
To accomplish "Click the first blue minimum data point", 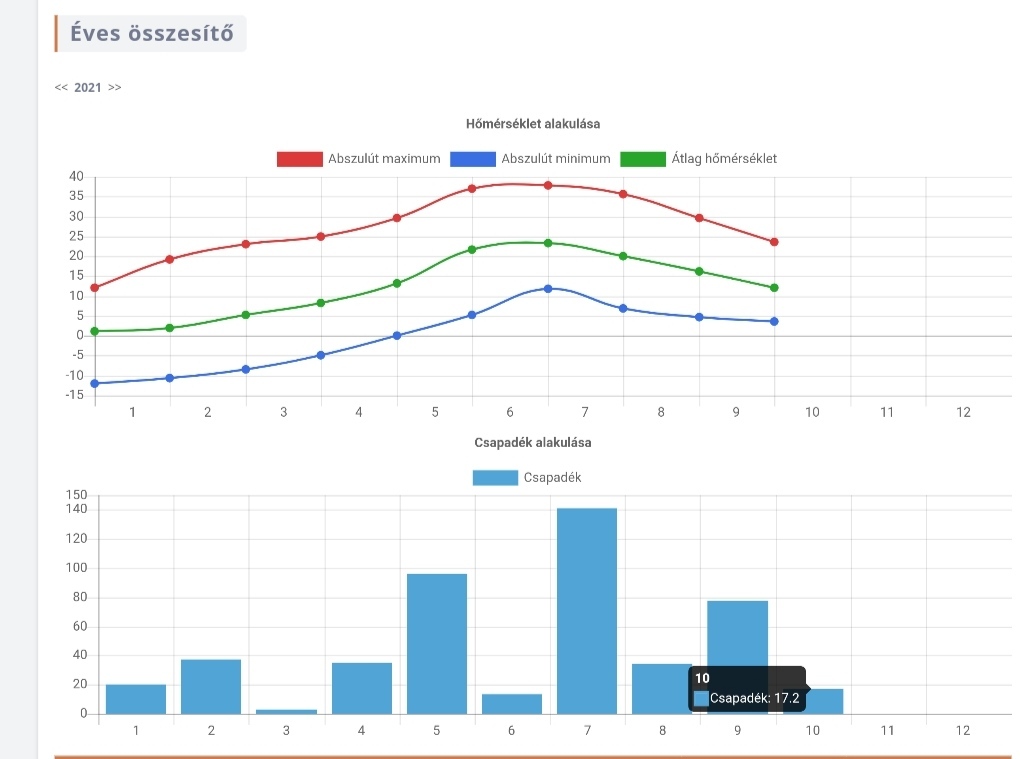I will 95,383.
